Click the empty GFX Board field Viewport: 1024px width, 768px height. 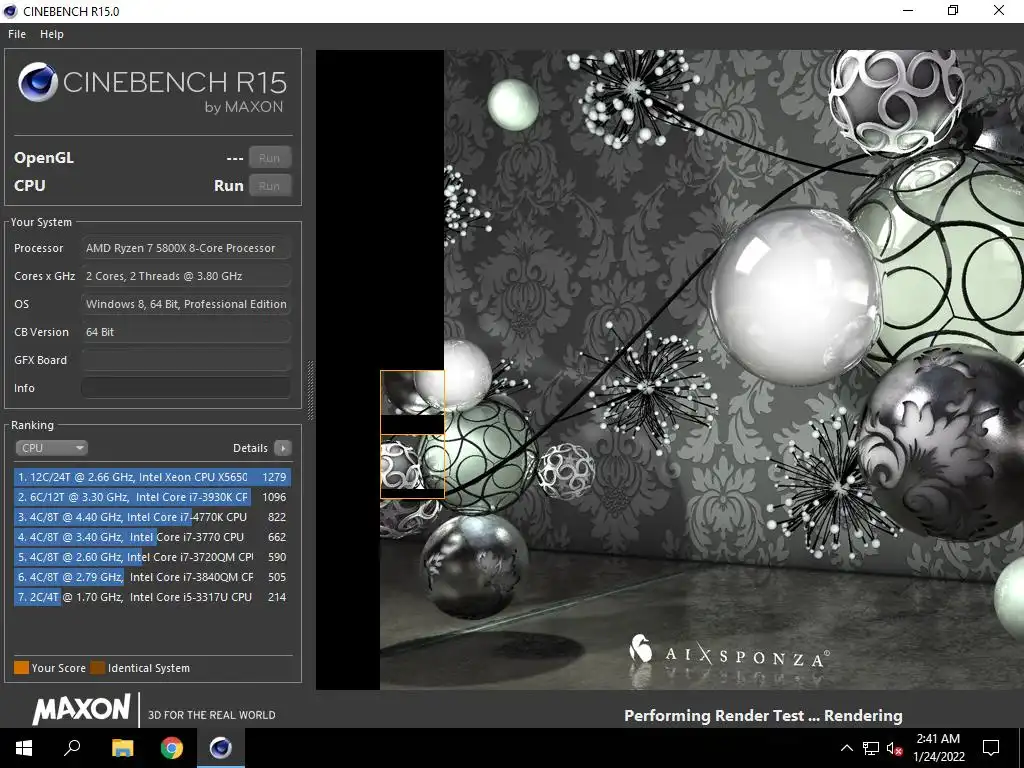click(186, 360)
